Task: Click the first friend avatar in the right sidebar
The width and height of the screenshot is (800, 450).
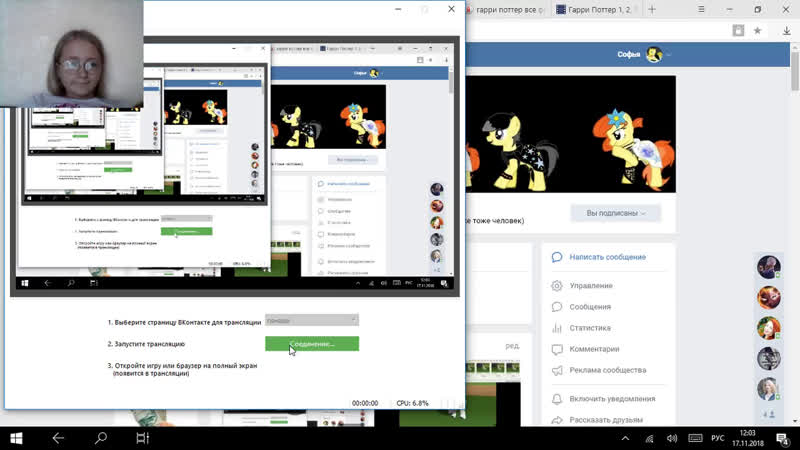Action: [x=768, y=267]
